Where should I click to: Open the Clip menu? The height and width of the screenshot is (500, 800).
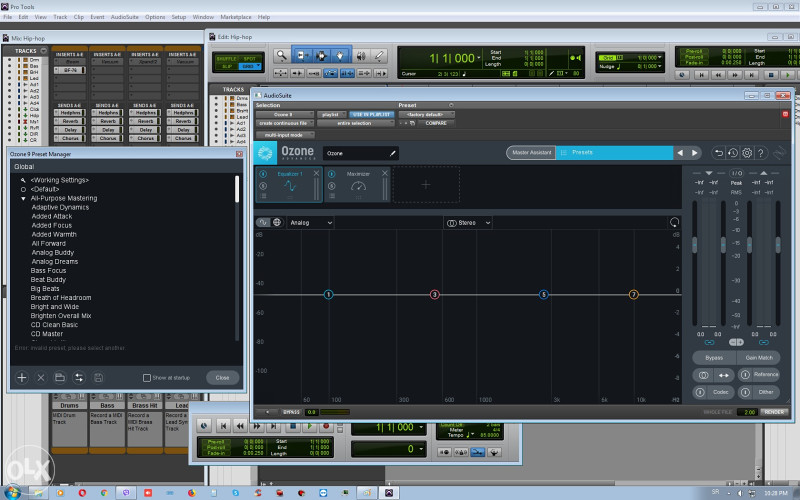pyautogui.click(x=79, y=17)
